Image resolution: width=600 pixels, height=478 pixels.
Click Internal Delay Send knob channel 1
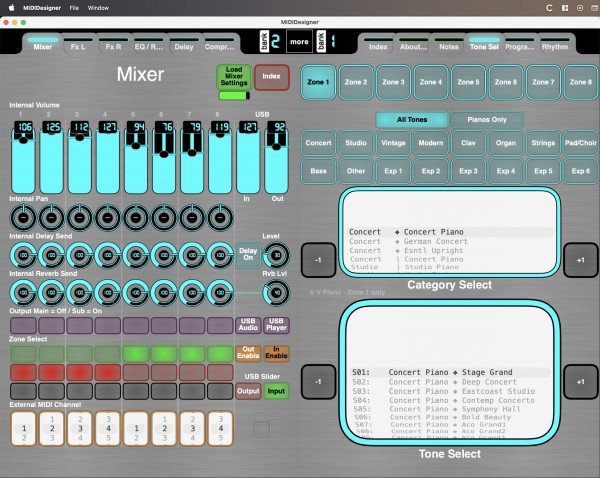tap(23, 255)
